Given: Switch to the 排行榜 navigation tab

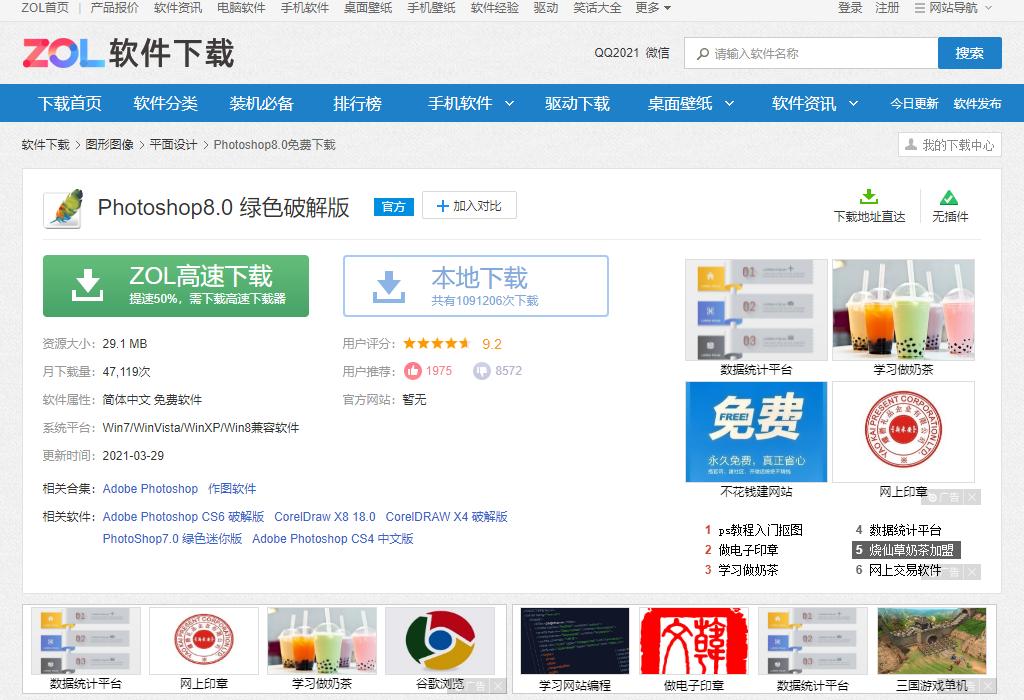Looking at the screenshot, I should (x=357, y=102).
